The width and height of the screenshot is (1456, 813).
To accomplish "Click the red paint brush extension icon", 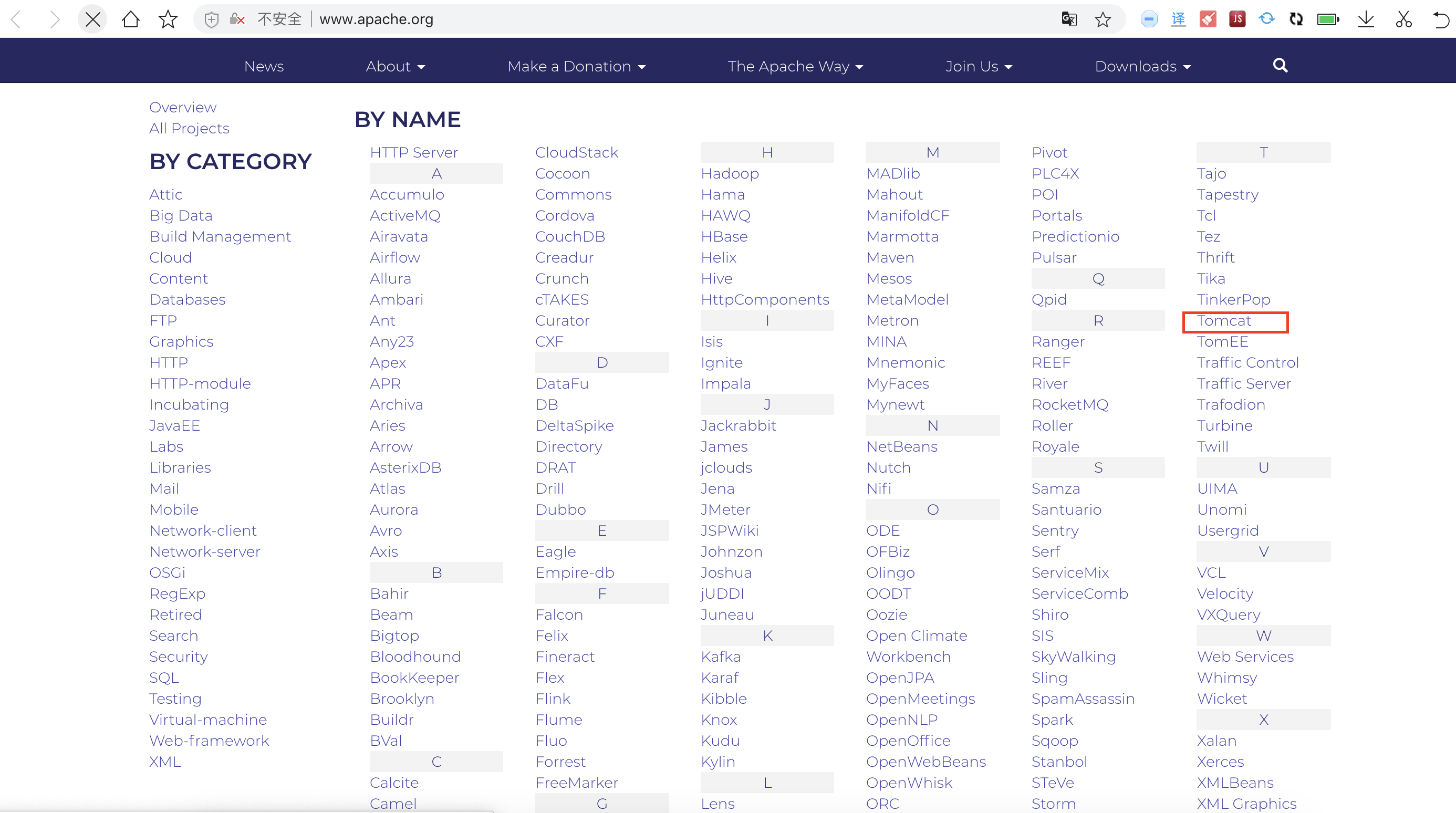I will point(1208,19).
